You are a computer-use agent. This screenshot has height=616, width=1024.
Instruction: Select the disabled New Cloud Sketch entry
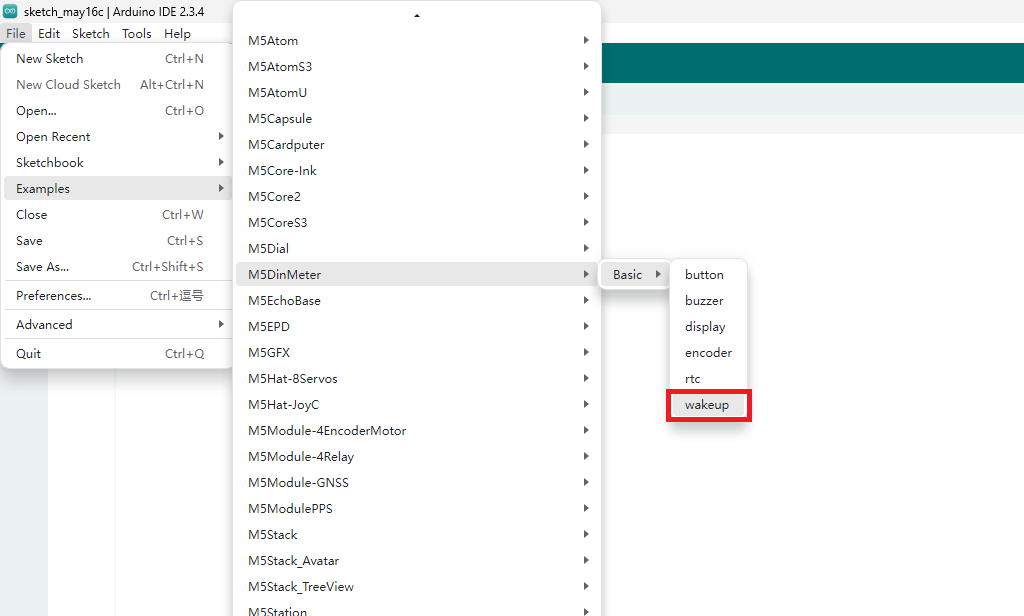pyautogui.click(x=118, y=85)
